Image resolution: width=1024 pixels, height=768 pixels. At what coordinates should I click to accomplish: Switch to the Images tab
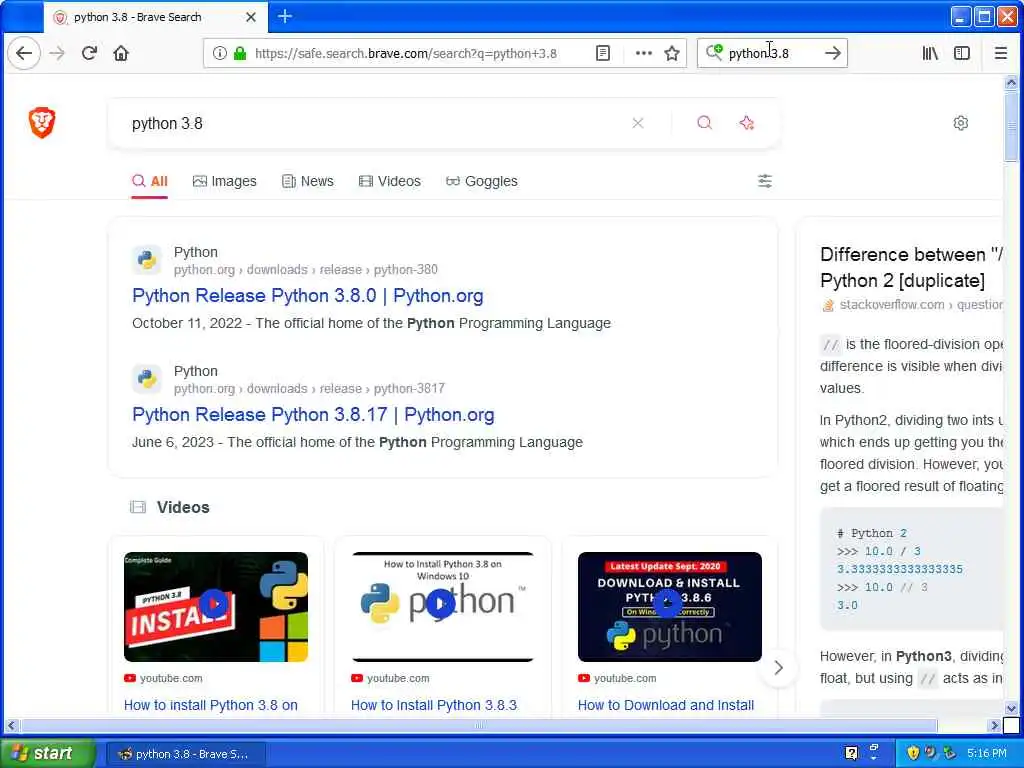pyautogui.click(x=225, y=181)
